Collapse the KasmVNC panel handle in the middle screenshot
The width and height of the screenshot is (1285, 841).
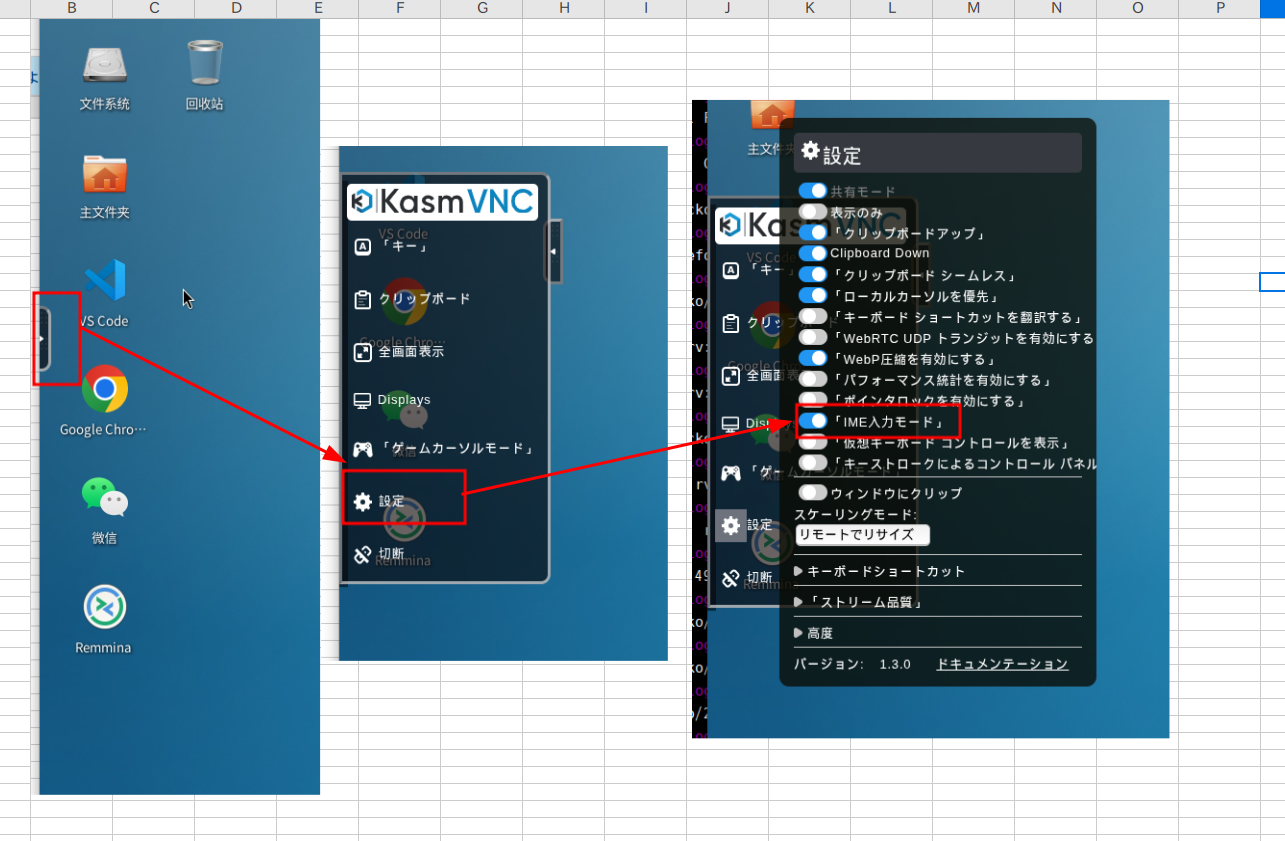pyautogui.click(x=552, y=251)
